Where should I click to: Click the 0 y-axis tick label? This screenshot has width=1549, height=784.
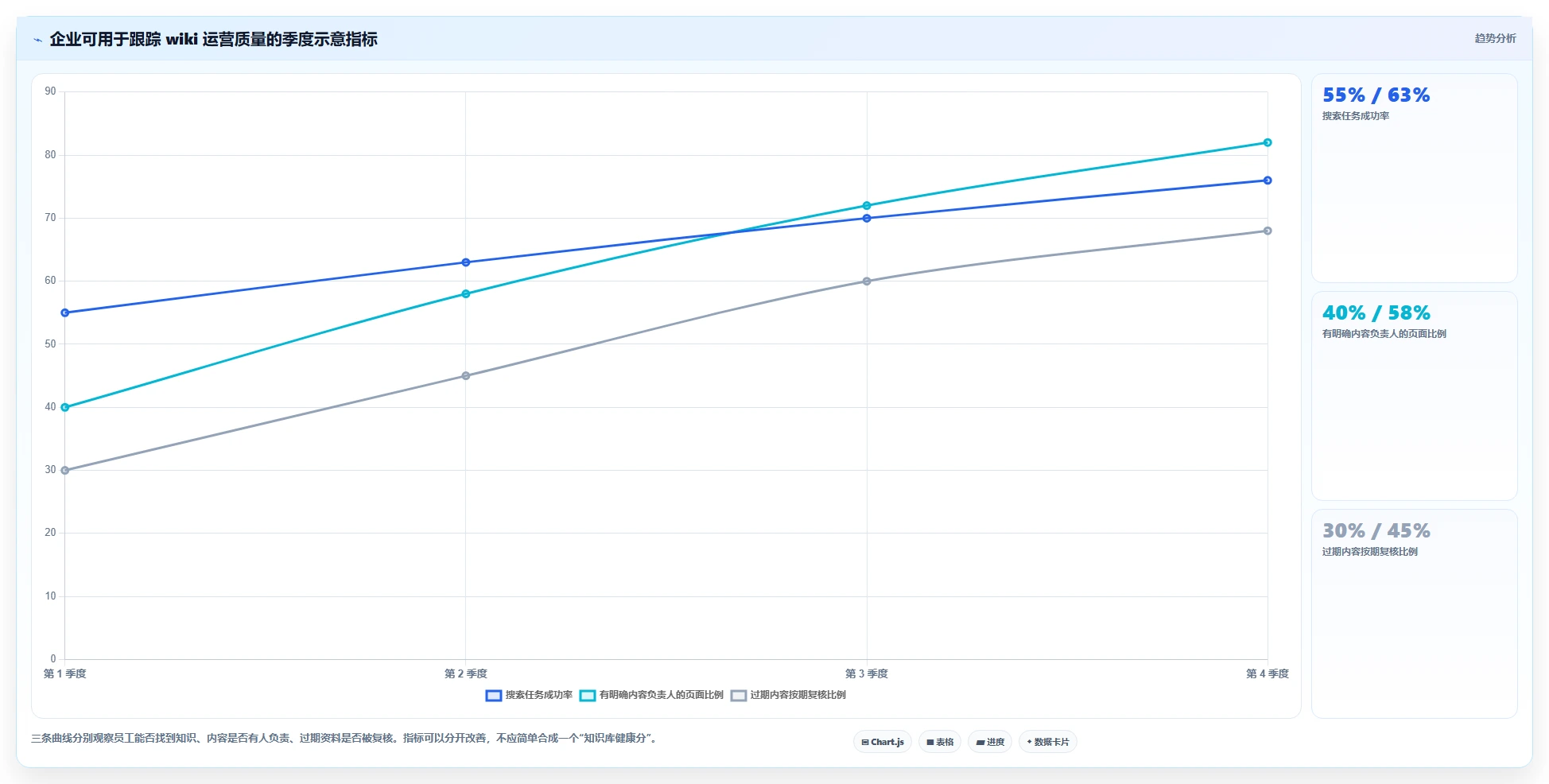[x=53, y=658]
